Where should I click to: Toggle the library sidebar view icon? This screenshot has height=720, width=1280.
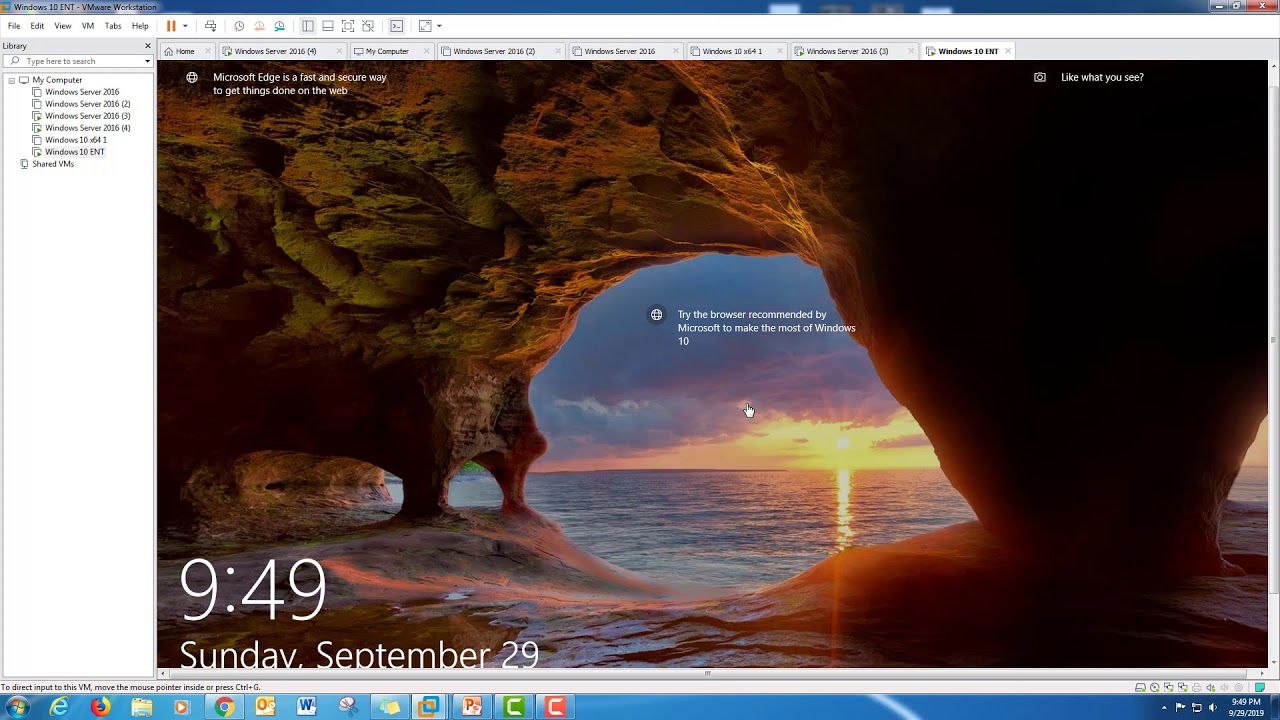pyautogui.click(x=308, y=26)
